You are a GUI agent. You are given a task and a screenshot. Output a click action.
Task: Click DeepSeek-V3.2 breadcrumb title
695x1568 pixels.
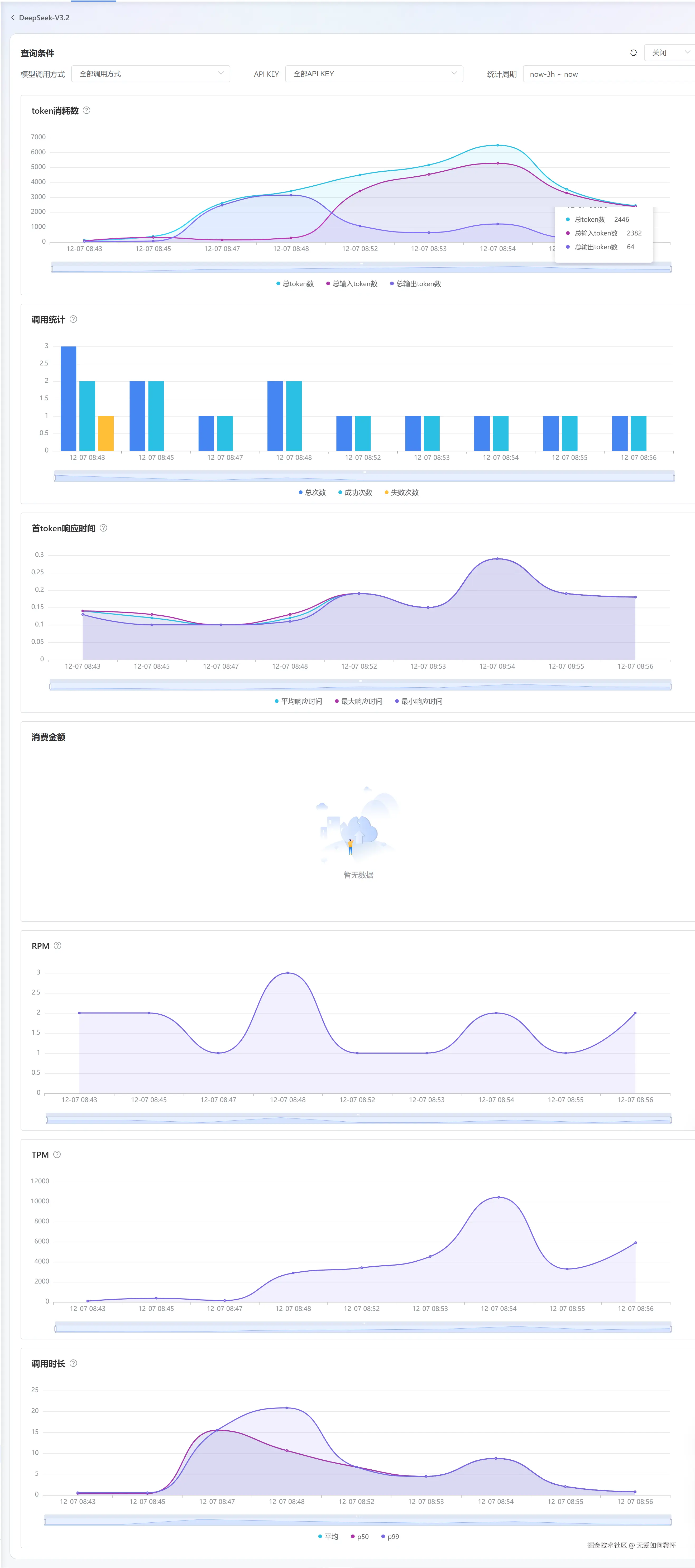tap(44, 18)
